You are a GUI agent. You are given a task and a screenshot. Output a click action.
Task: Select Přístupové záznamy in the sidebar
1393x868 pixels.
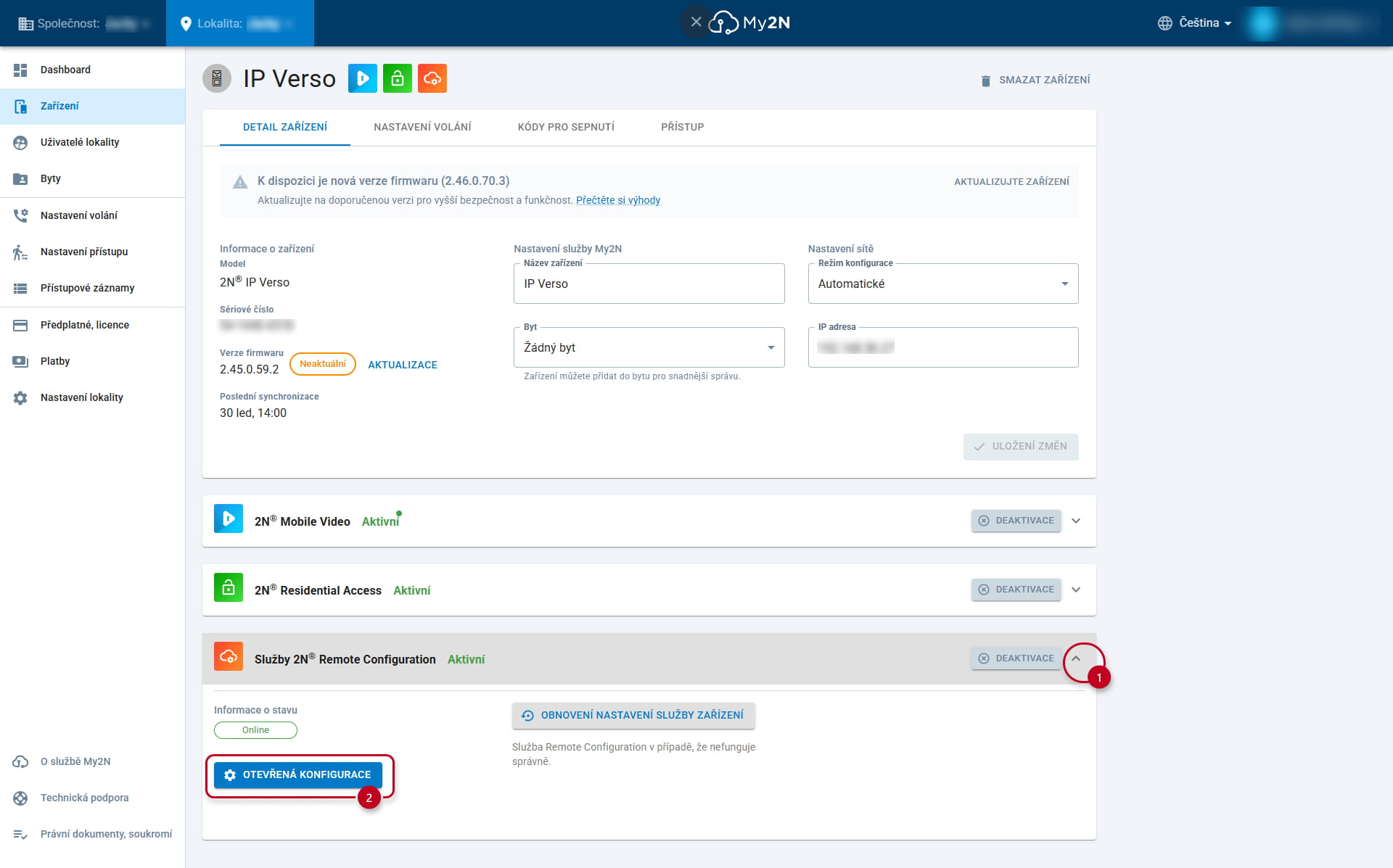[x=92, y=288]
